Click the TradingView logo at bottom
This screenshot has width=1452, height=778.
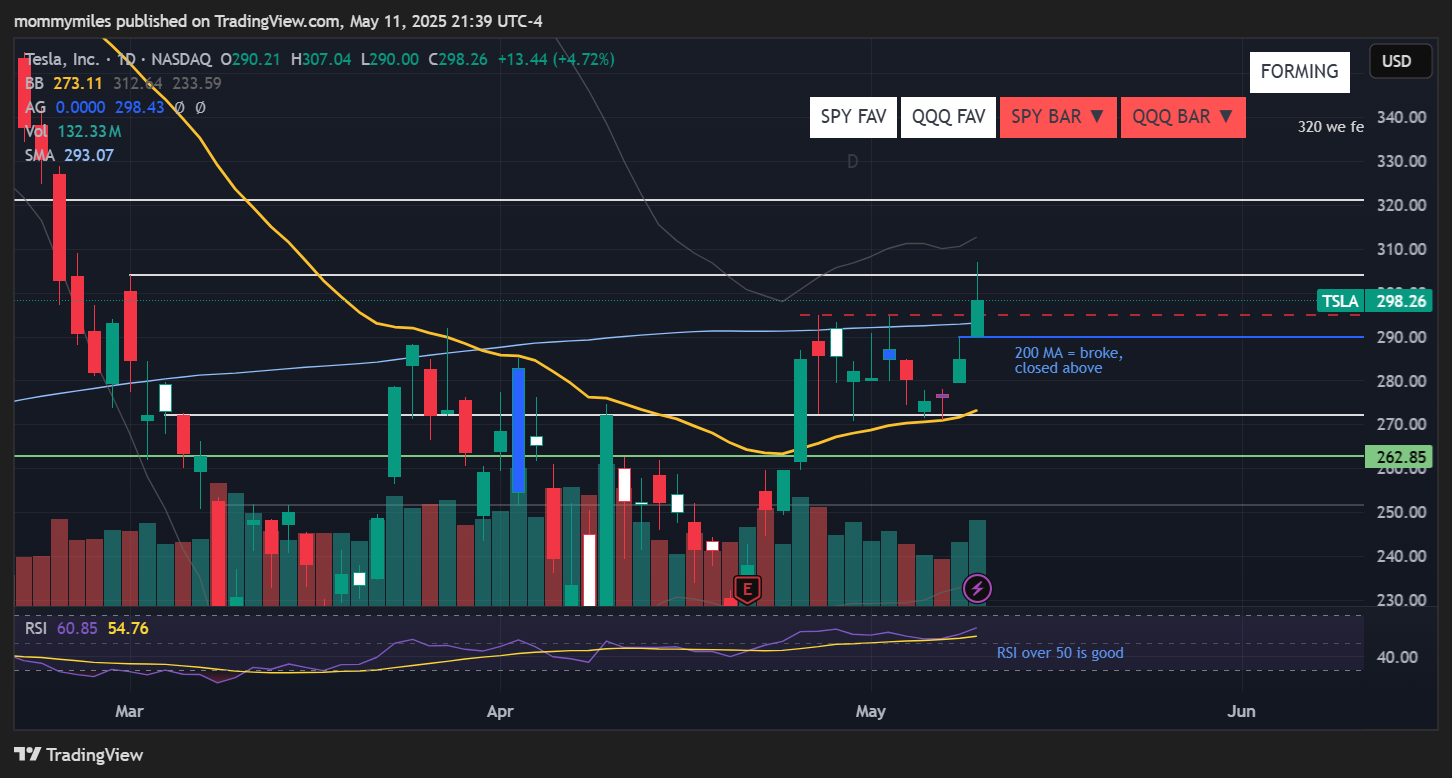tap(79, 755)
